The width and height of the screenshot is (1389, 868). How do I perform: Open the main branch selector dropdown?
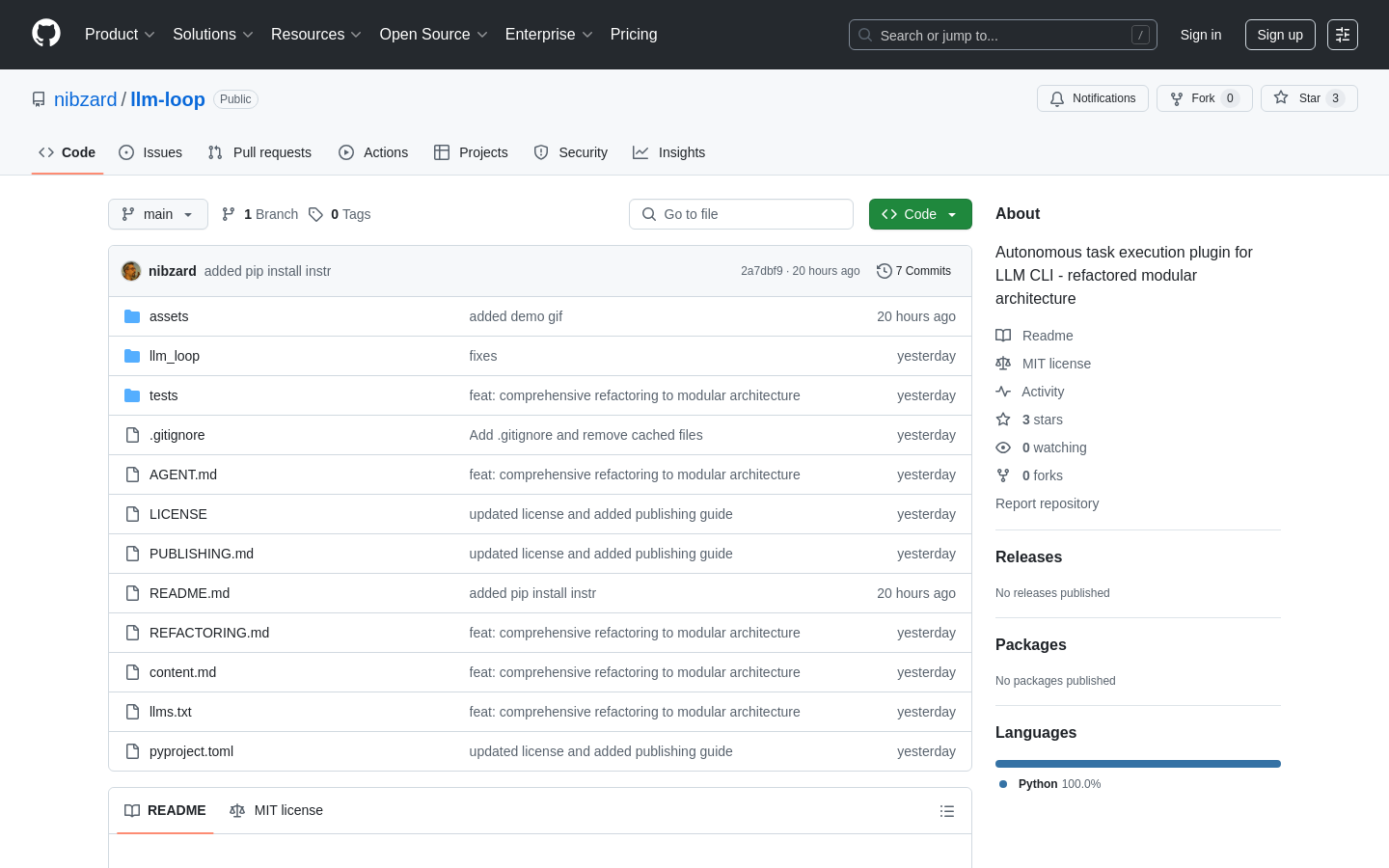point(158,214)
